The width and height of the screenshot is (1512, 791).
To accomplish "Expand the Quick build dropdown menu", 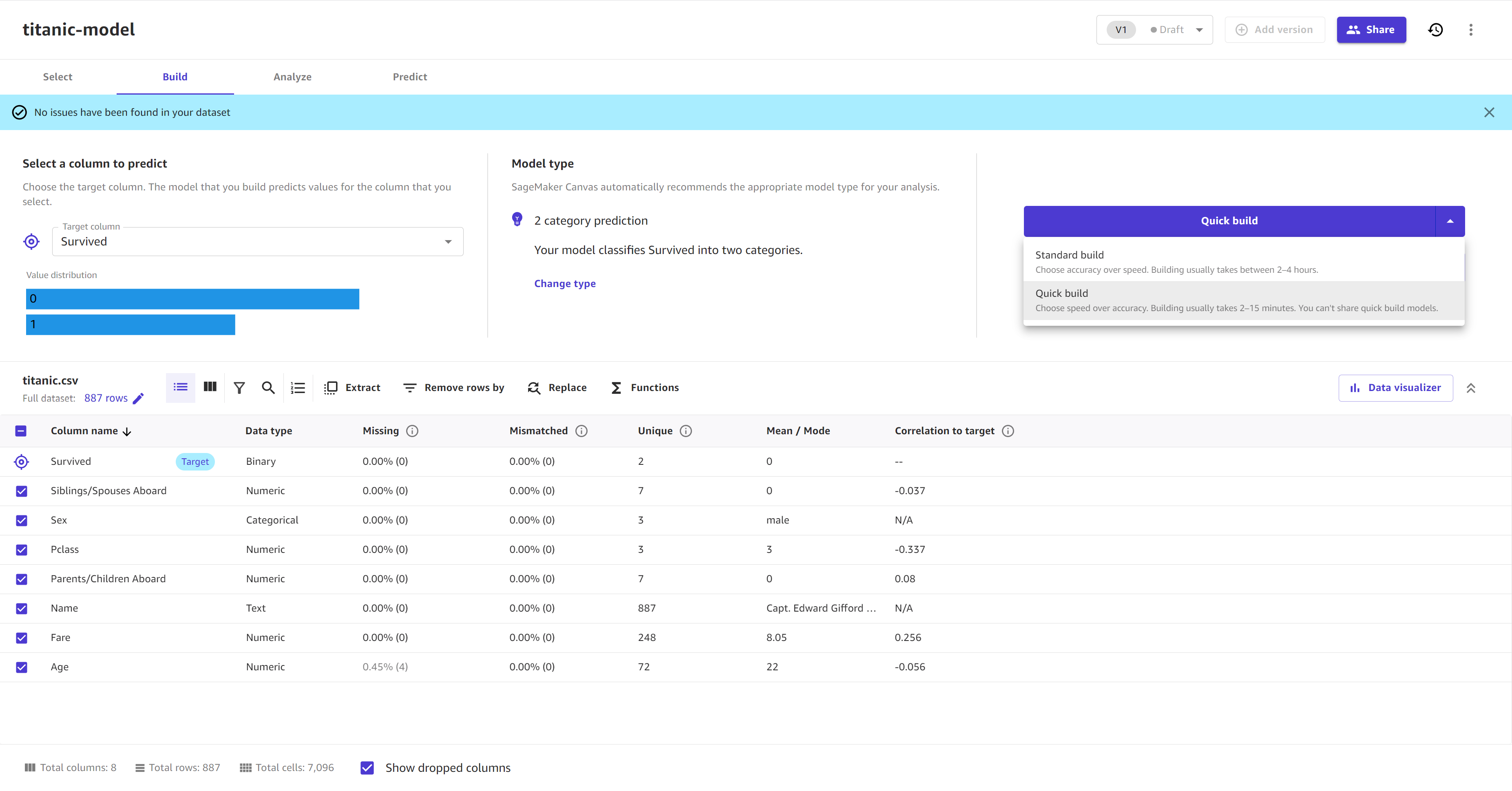I will (x=1450, y=220).
